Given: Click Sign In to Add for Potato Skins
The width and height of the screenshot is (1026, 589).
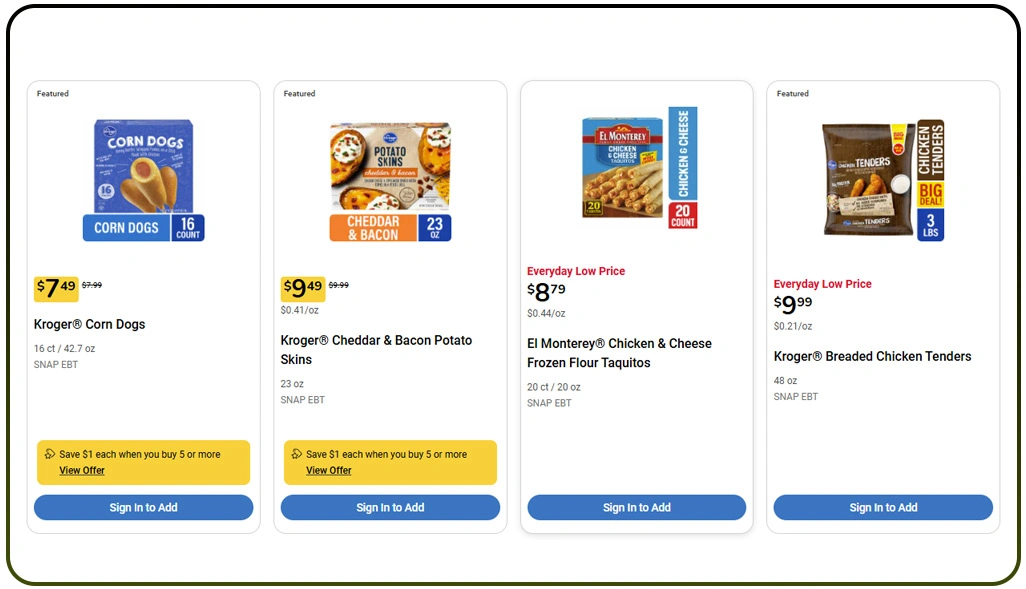Looking at the screenshot, I should point(389,507).
